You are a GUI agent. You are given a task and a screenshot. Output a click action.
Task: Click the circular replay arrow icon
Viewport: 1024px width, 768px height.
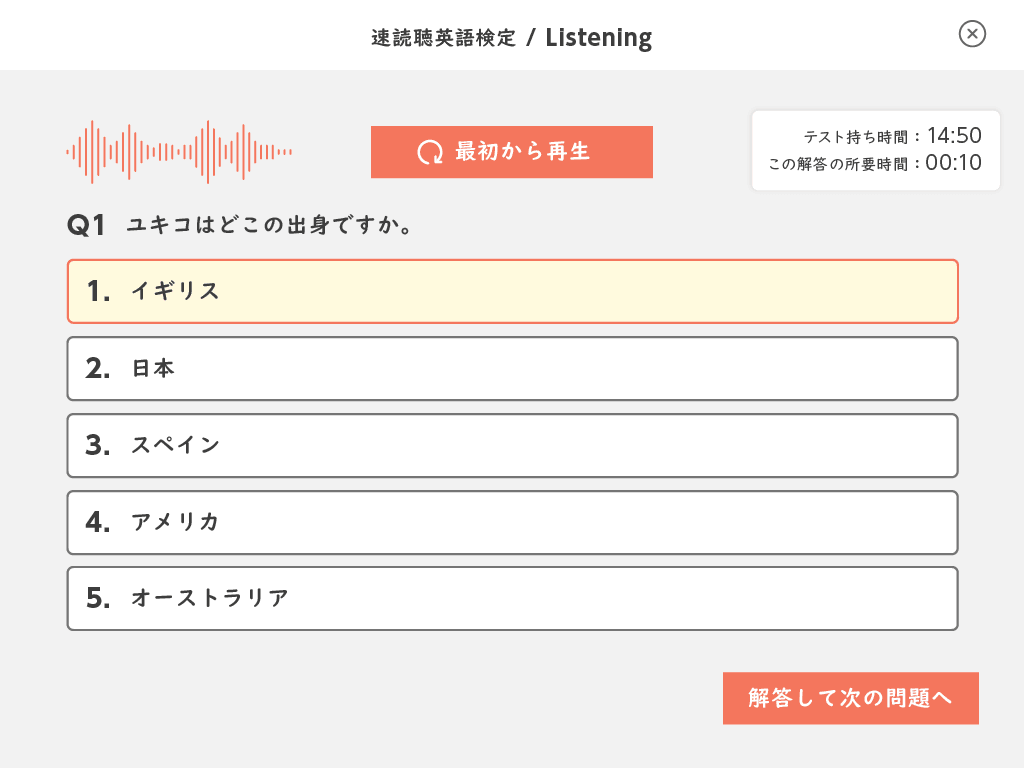click(x=430, y=152)
